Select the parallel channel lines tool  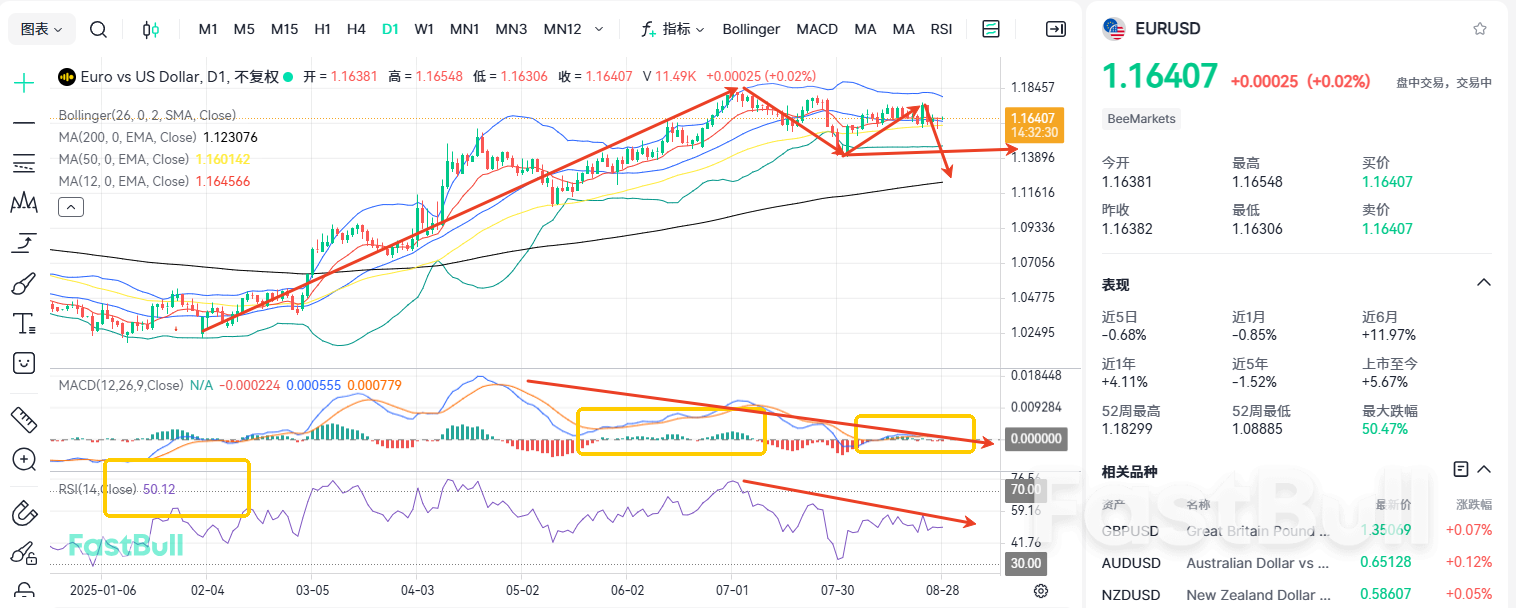point(23,163)
